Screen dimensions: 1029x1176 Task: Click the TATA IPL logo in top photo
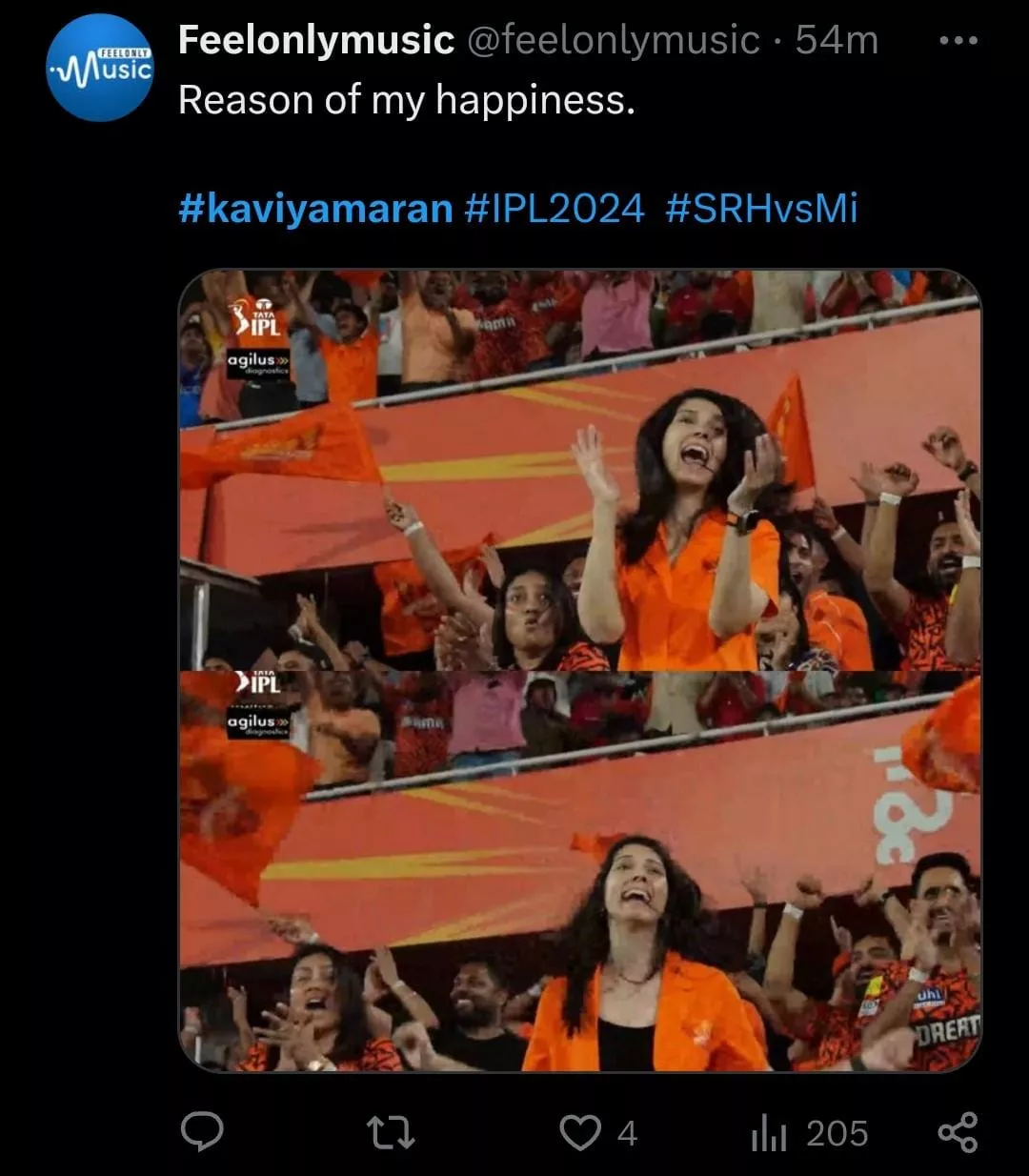pos(255,317)
